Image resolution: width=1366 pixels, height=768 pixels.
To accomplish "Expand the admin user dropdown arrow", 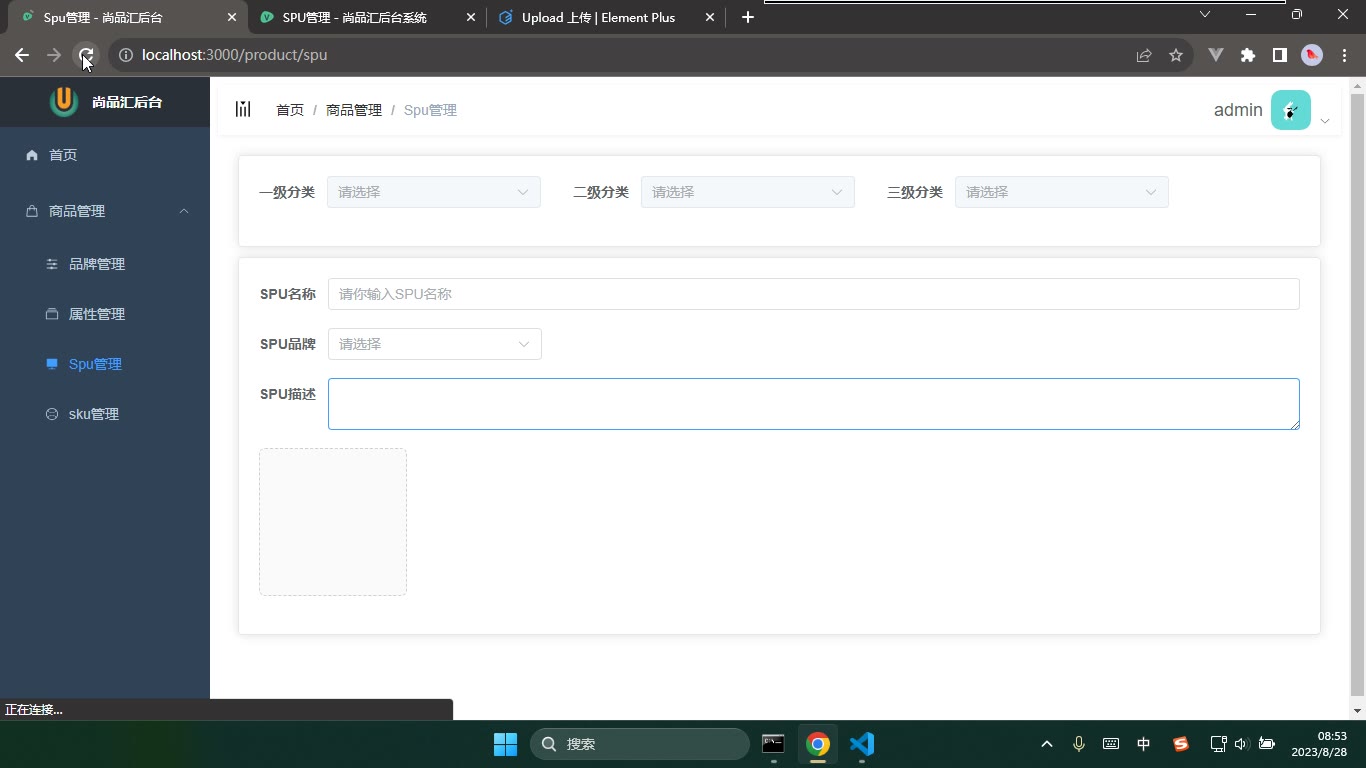I will click(x=1325, y=121).
